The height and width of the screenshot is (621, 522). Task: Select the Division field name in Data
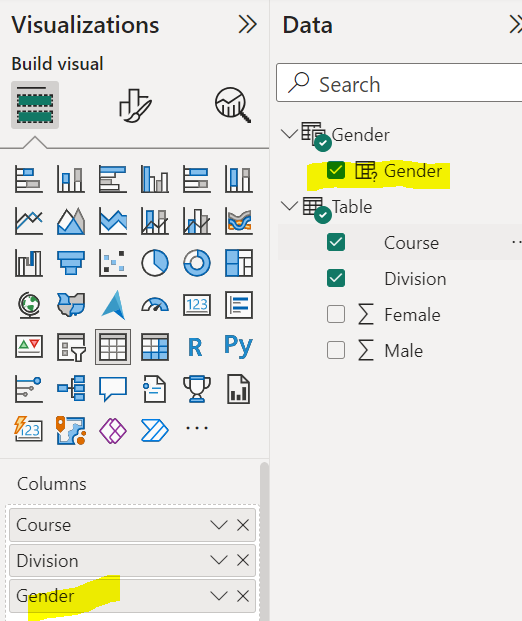coord(415,279)
